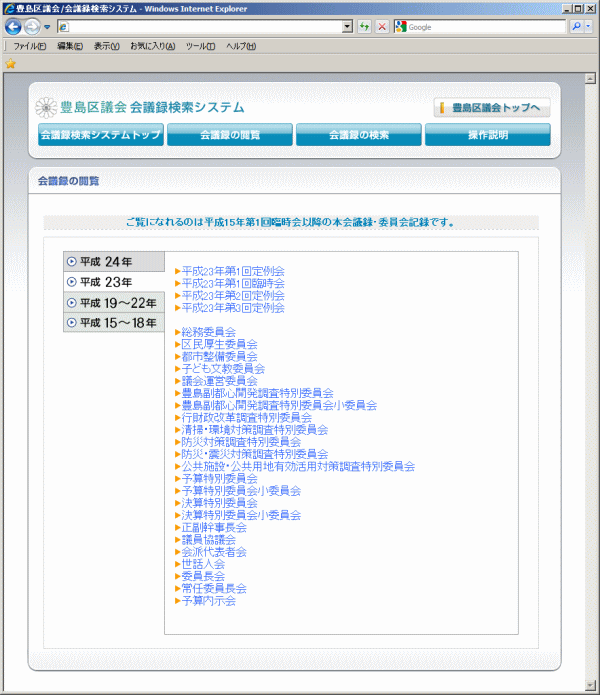Open the 表示 menu

(107, 46)
